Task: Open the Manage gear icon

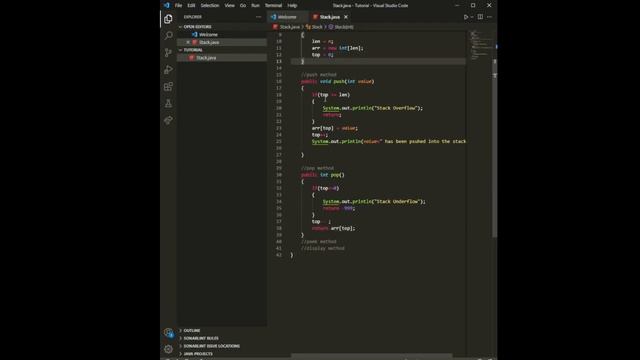Action: click(168, 349)
